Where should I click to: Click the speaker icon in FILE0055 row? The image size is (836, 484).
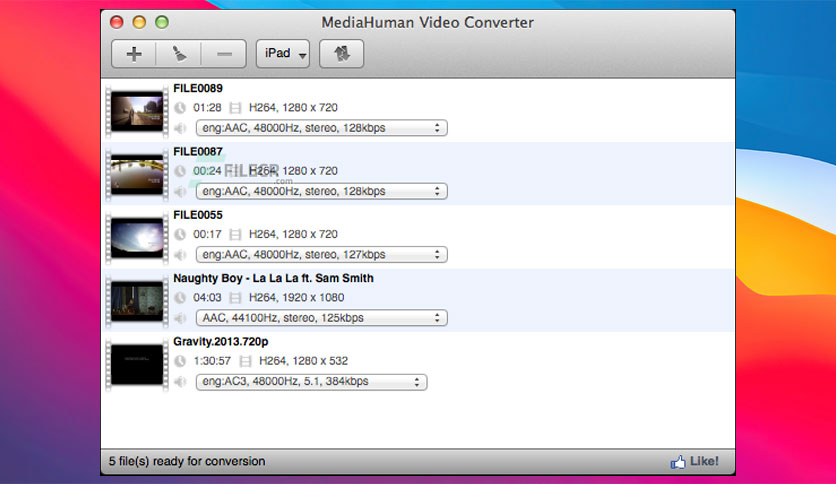pos(180,255)
